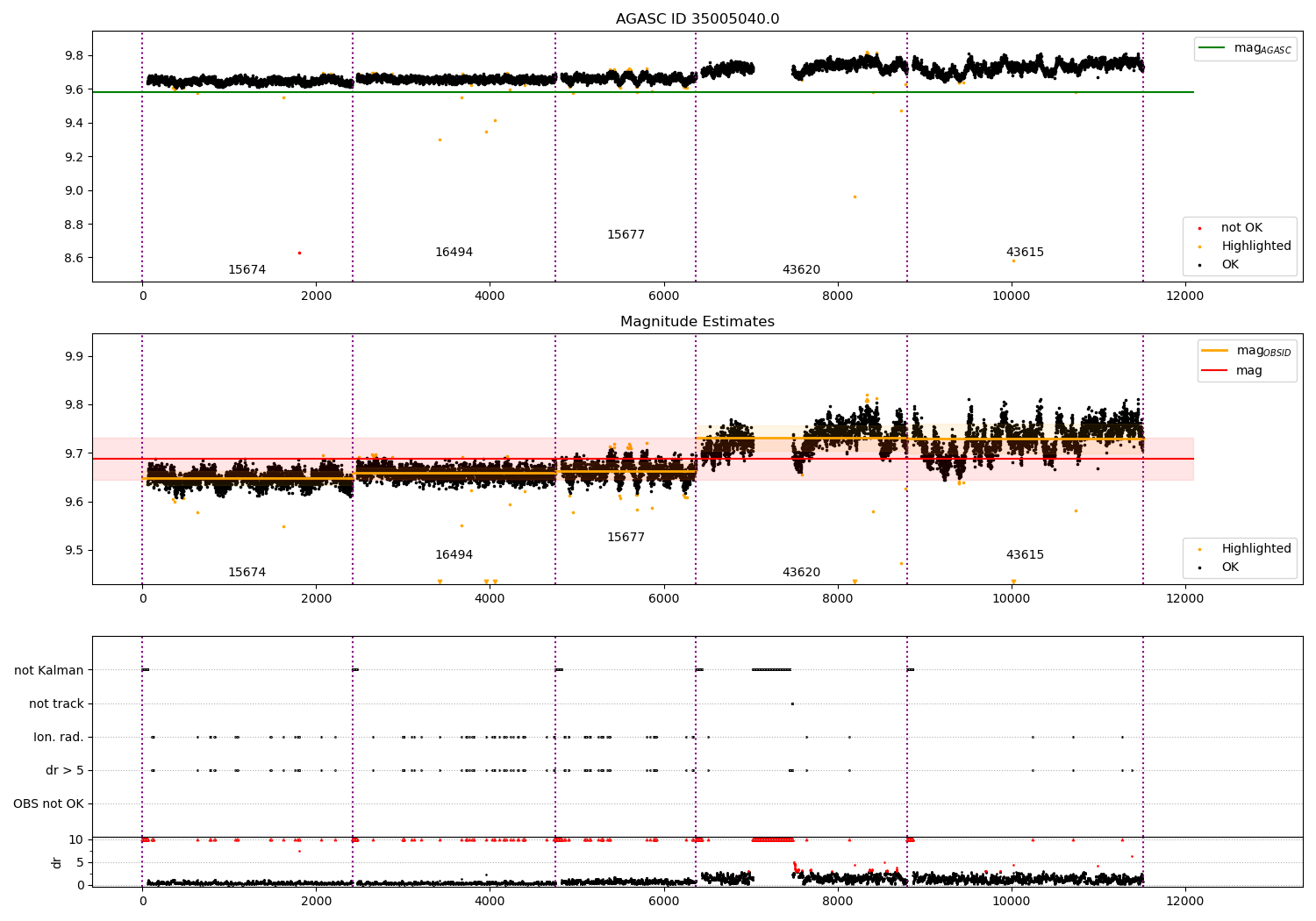
Task: Click obsid label 43615 in AGASC ID plot
Action: 1025,253
